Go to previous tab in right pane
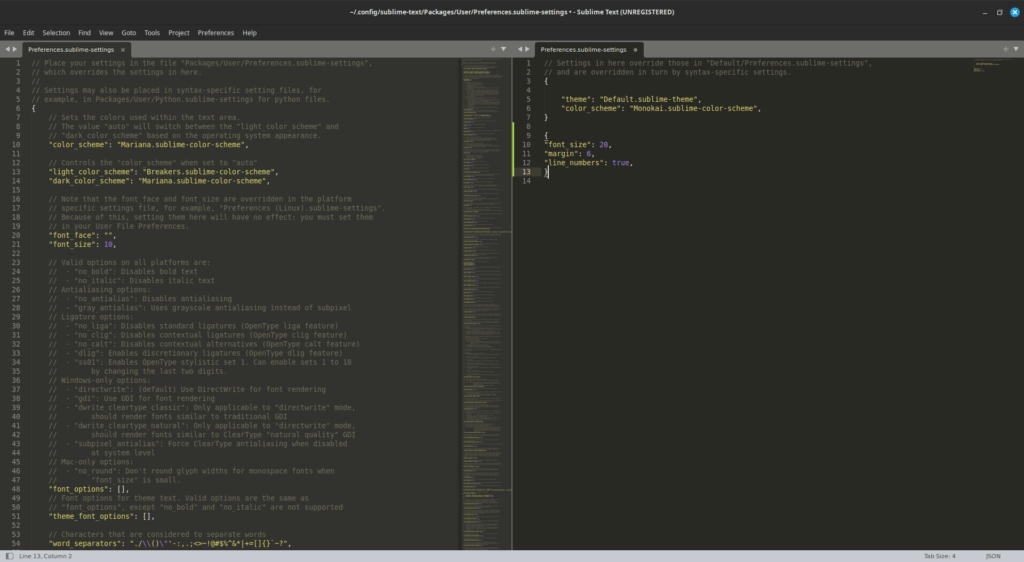Screen dimensions: 1024x562 point(520,49)
